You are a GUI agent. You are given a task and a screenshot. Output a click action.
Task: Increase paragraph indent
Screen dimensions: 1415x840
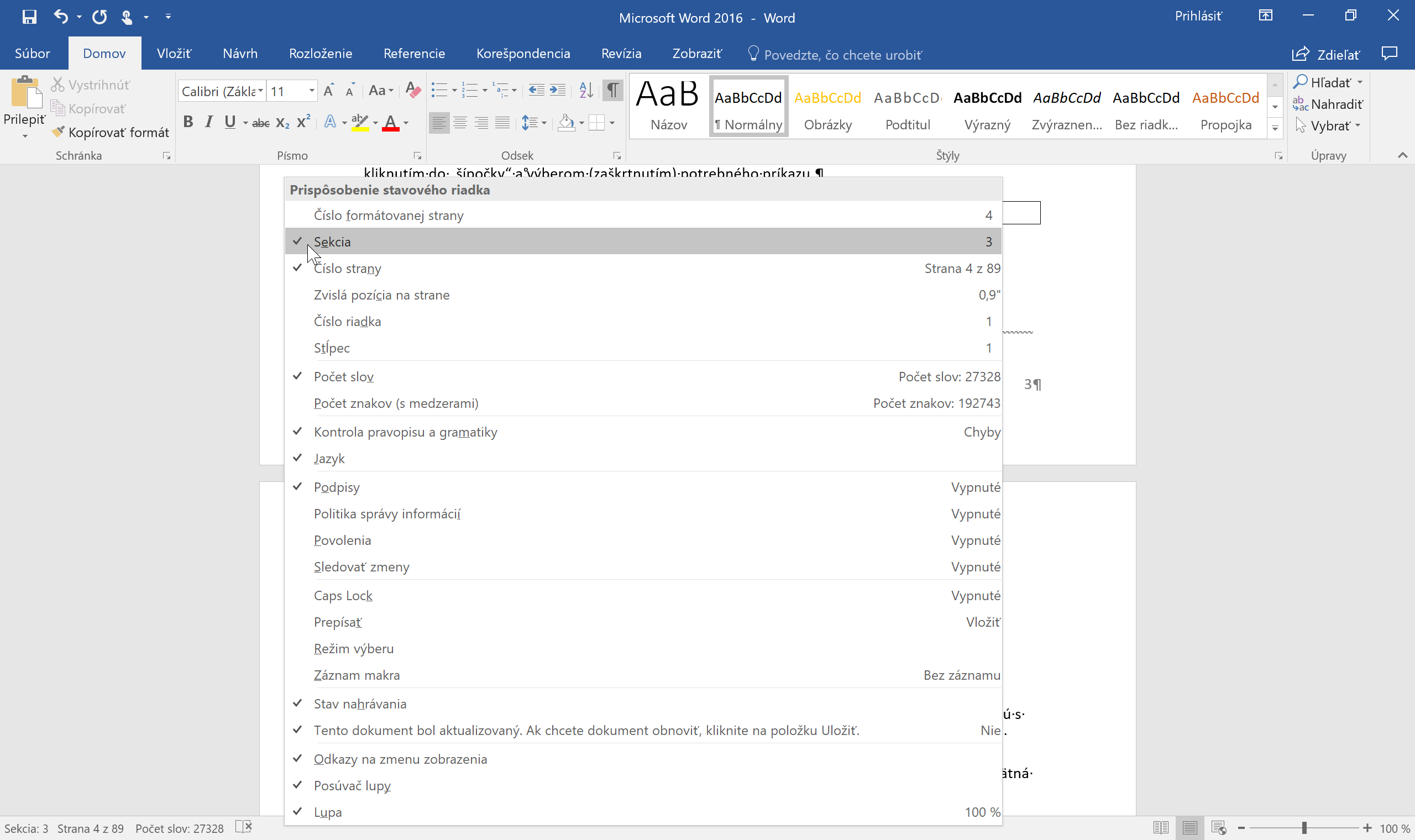point(558,90)
